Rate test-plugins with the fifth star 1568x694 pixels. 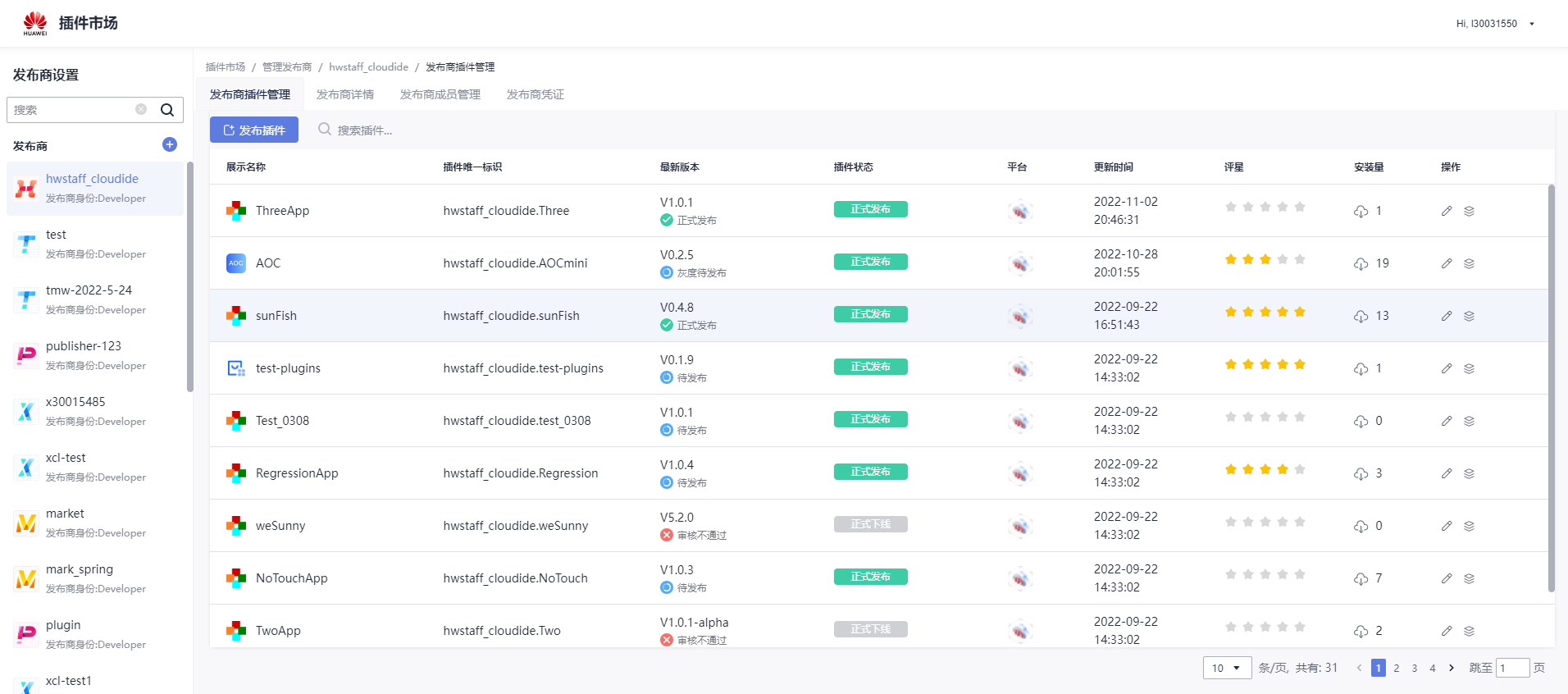coord(1300,364)
